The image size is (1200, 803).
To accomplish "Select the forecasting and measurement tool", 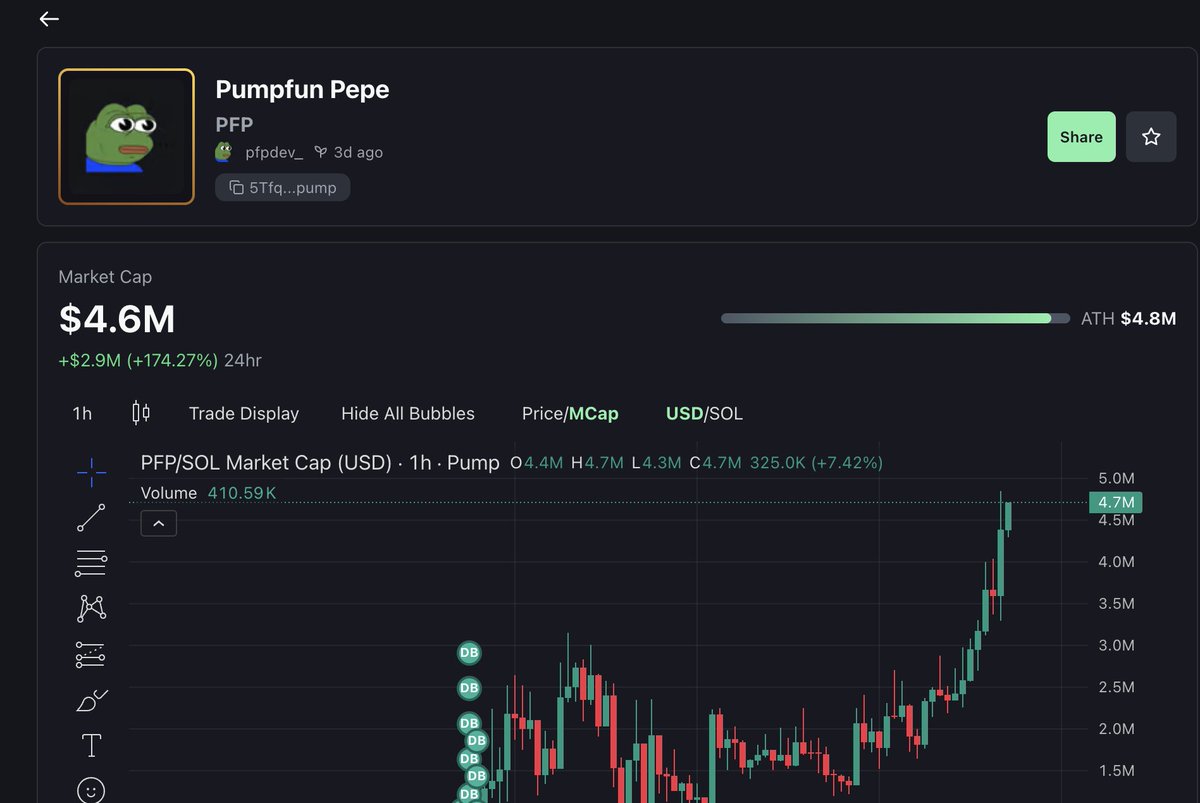I will pos(91,655).
